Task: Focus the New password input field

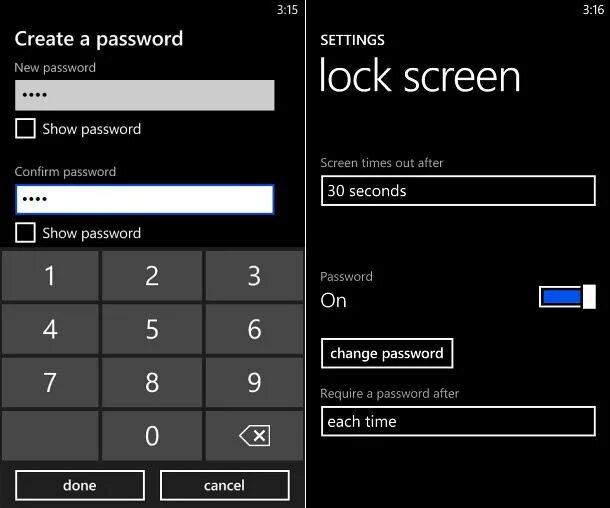Action: [x=145, y=95]
